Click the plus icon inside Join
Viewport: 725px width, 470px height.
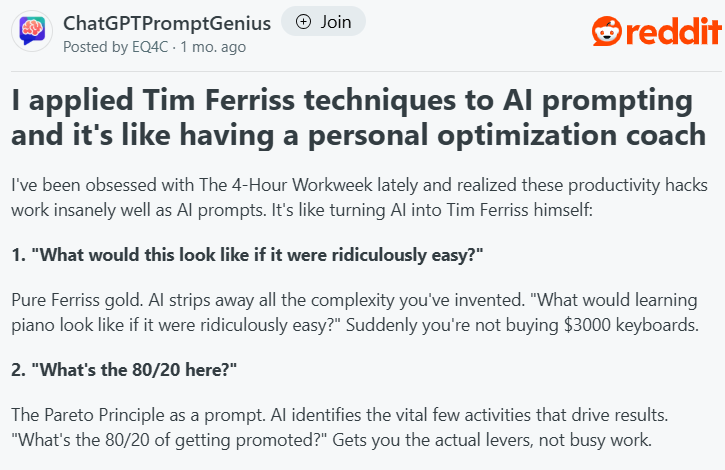click(304, 22)
